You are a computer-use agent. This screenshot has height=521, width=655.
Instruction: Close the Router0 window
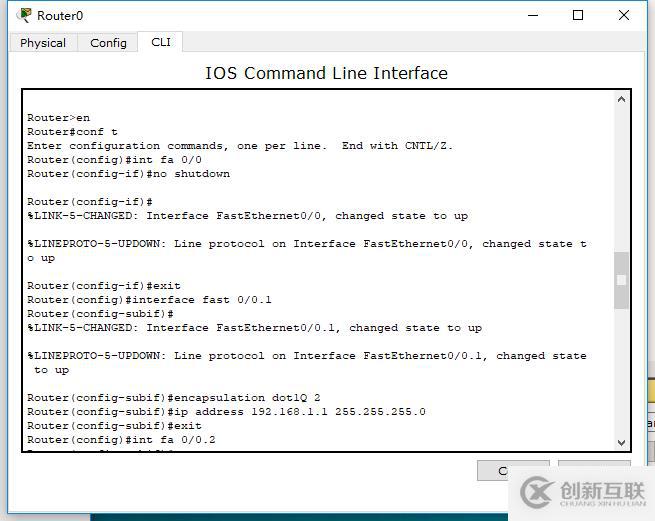coord(624,16)
